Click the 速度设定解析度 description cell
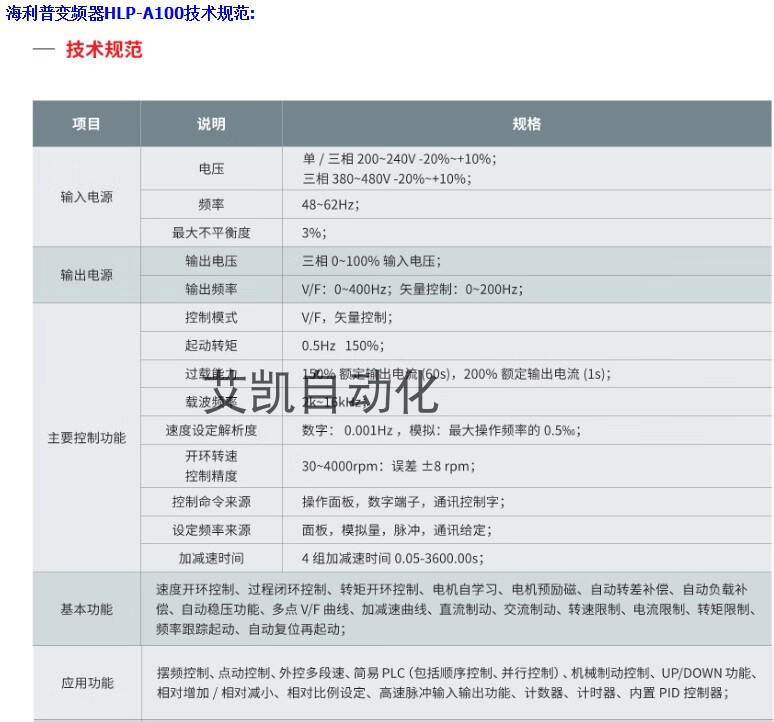 coord(211,430)
